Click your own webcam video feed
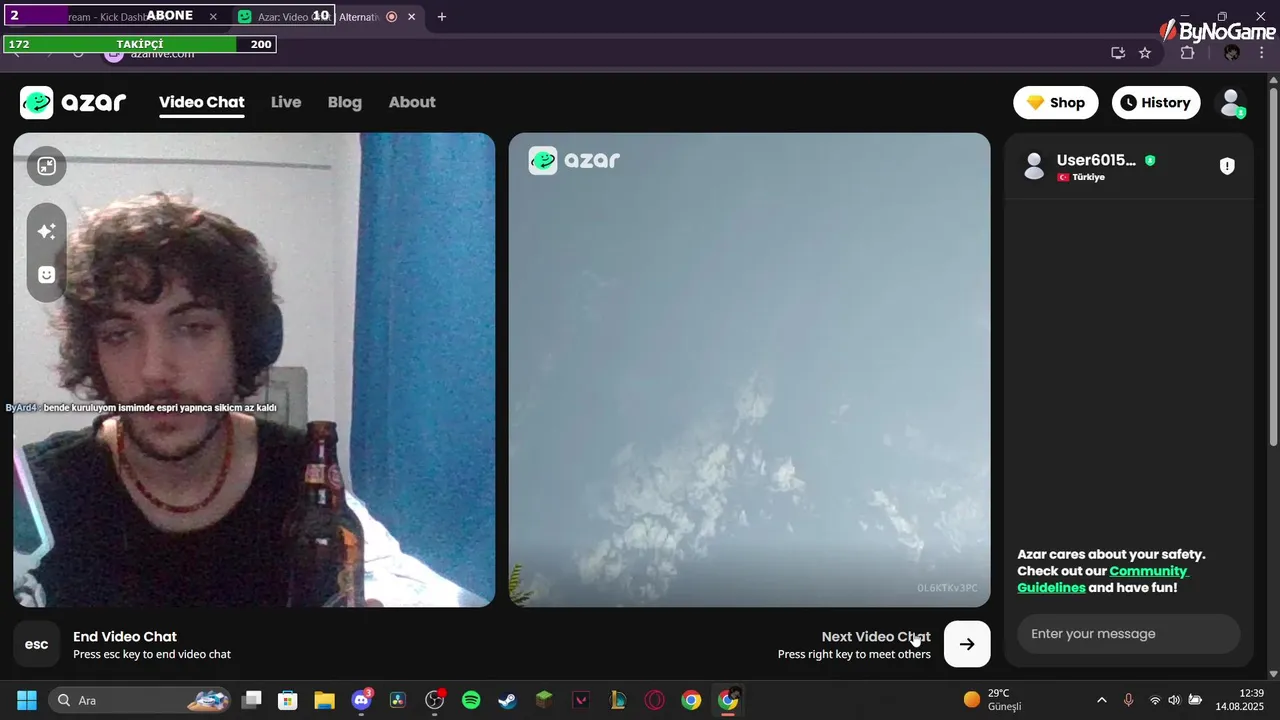The image size is (1280, 720). pos(254,370)
